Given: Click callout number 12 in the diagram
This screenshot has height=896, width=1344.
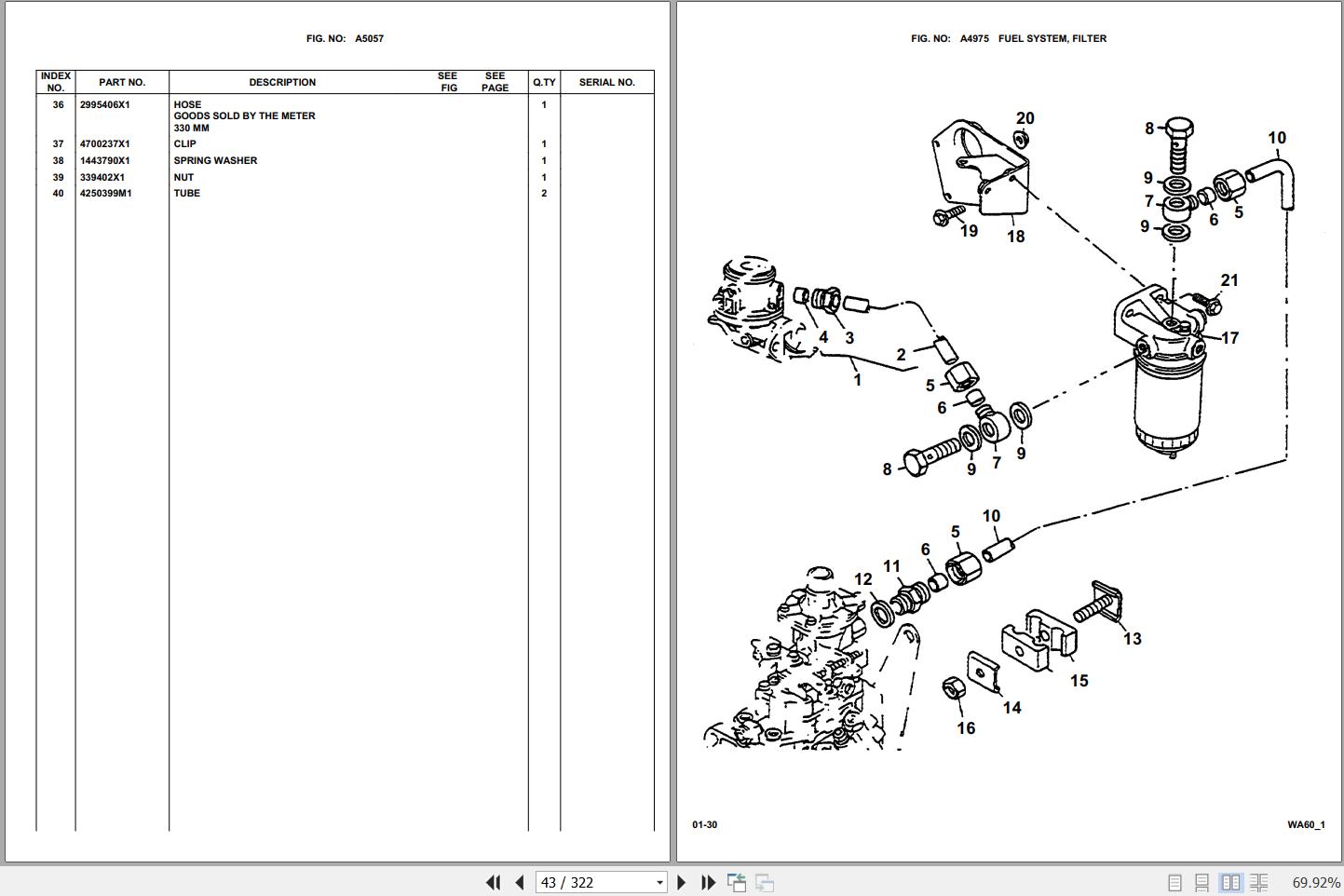Looking at the screenshot, I should pos(863,579).
